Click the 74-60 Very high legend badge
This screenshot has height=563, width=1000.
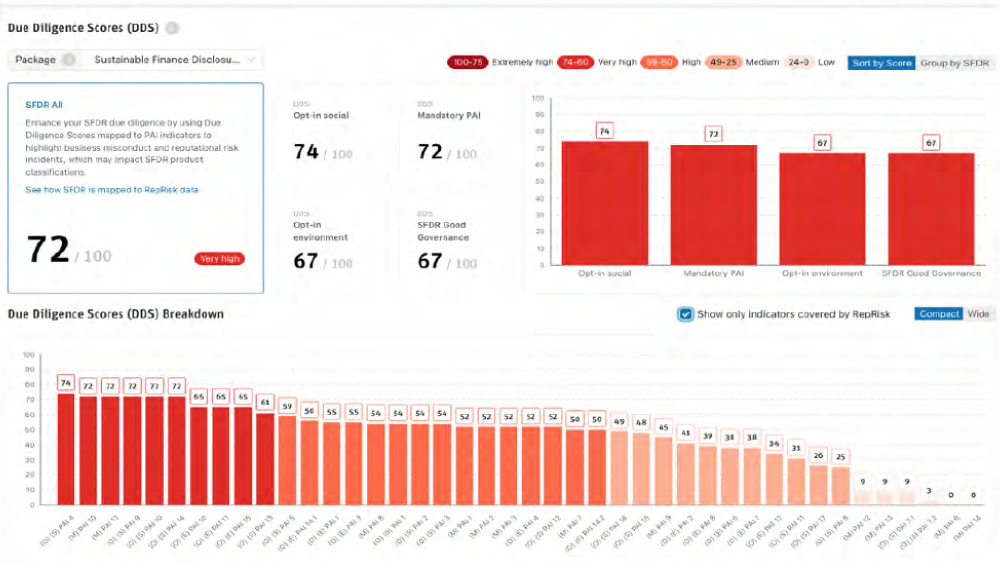(575, 62)
